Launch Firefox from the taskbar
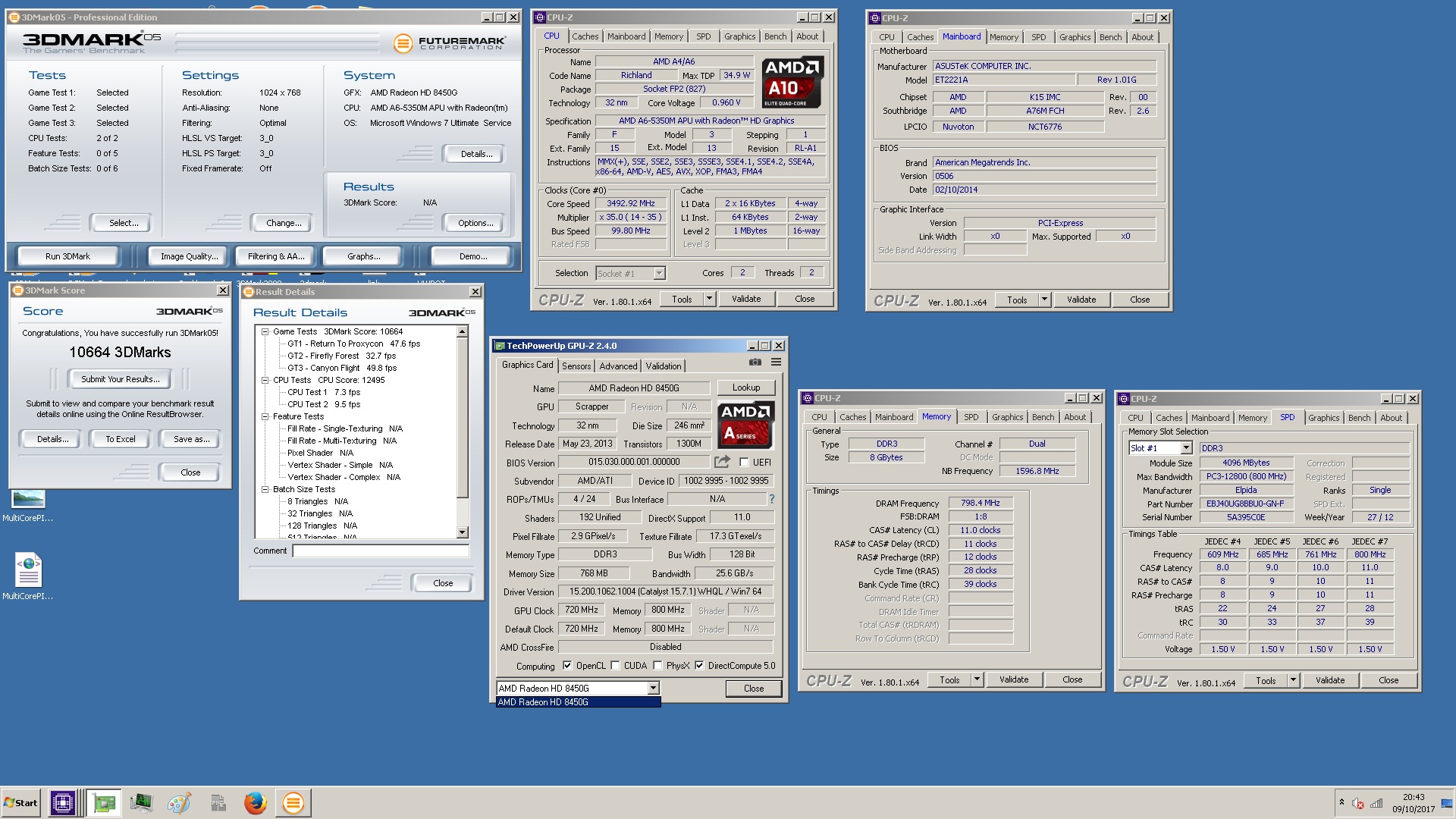The width and height of the screenshot is (1456, 819). 255,802
